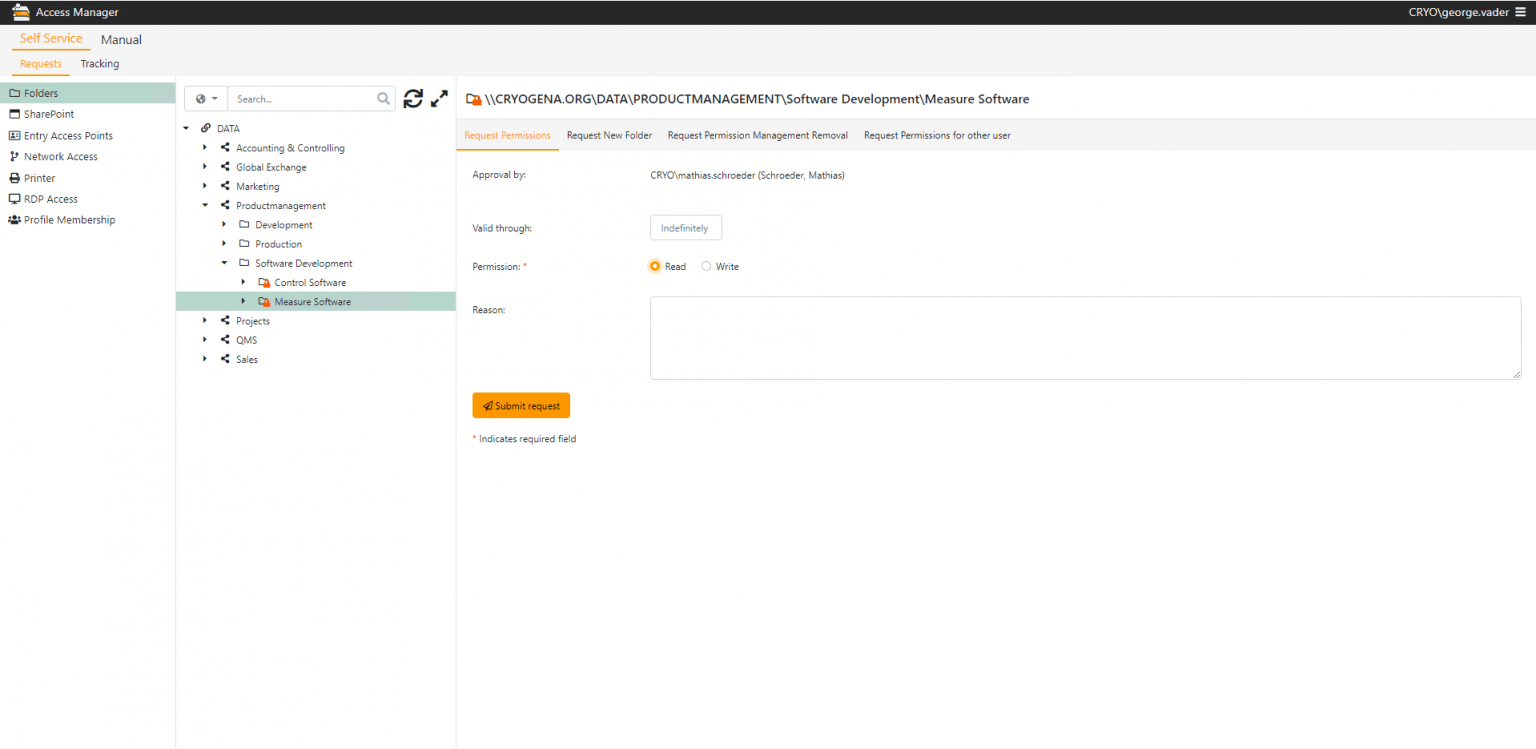
Task: Expand the Accounting & Controlling node
Action: (205, 148)
